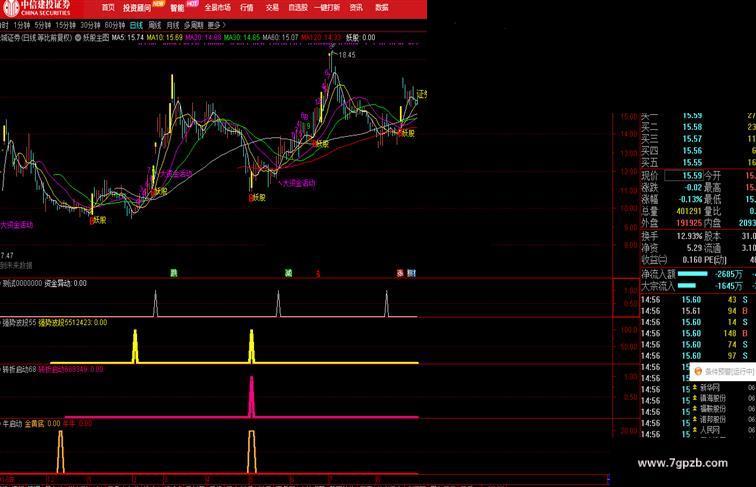Open the 数据 data menu item
Screen dimensions: 756x487
coord(382,8)
